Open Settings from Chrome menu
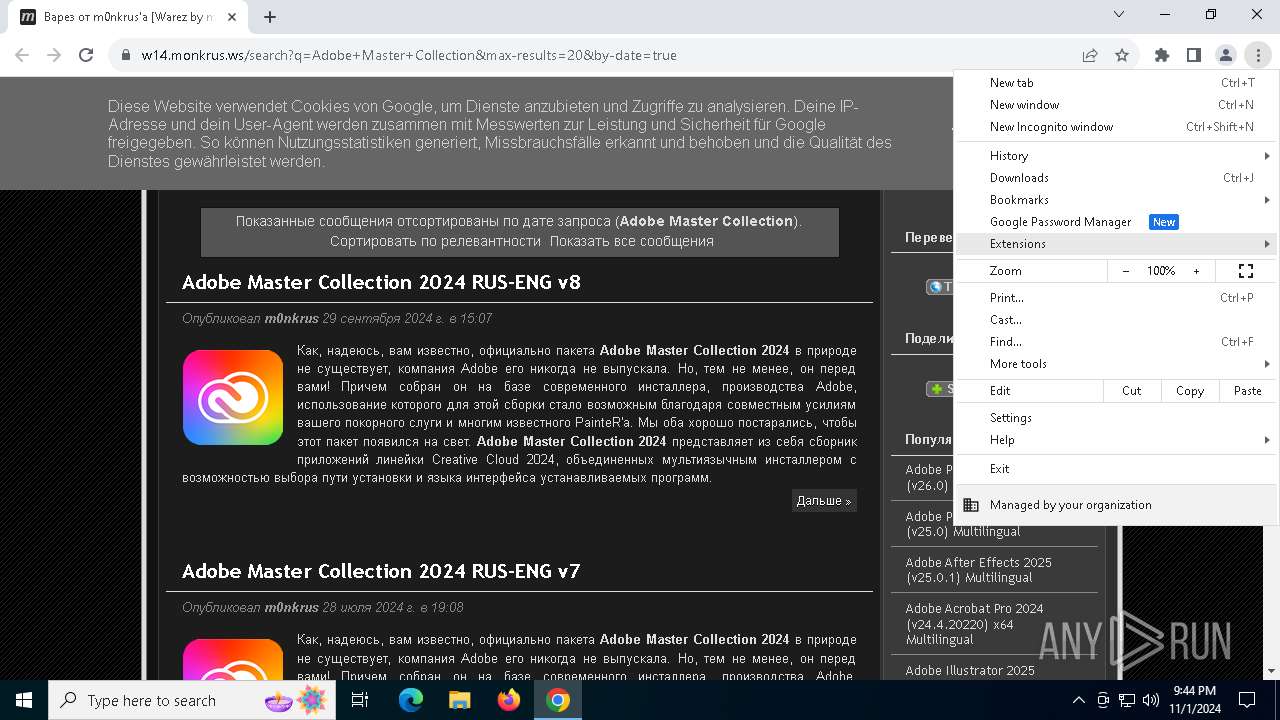 (x=1115, y=418)
